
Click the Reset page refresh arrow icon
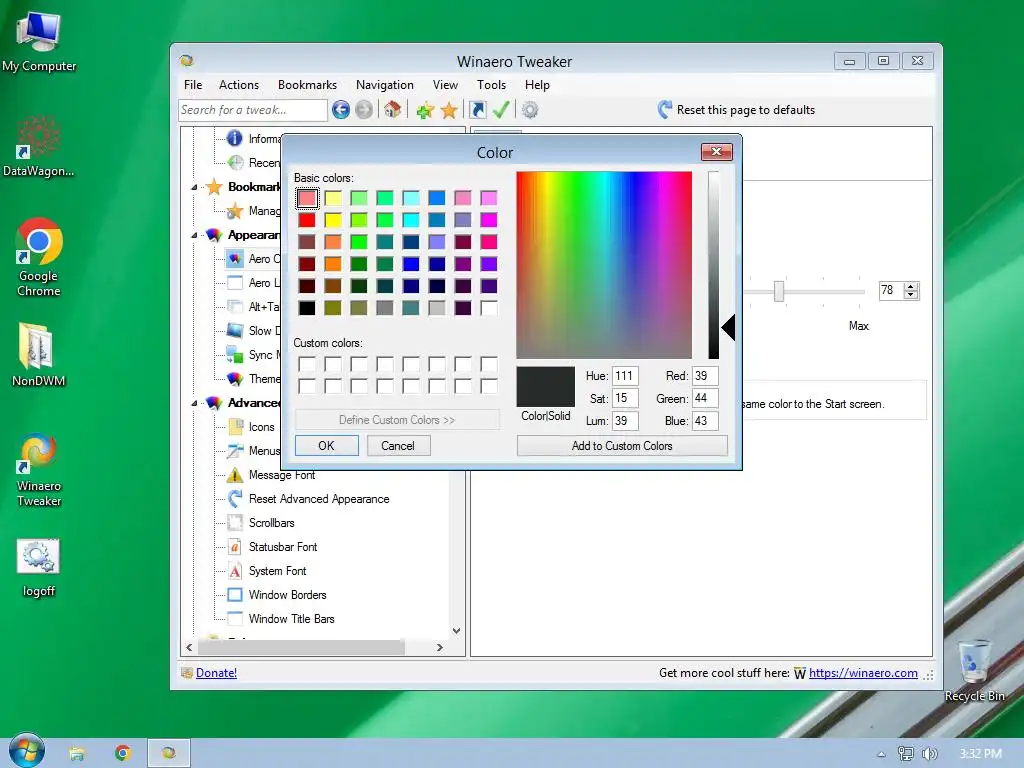tap(665, 110)
